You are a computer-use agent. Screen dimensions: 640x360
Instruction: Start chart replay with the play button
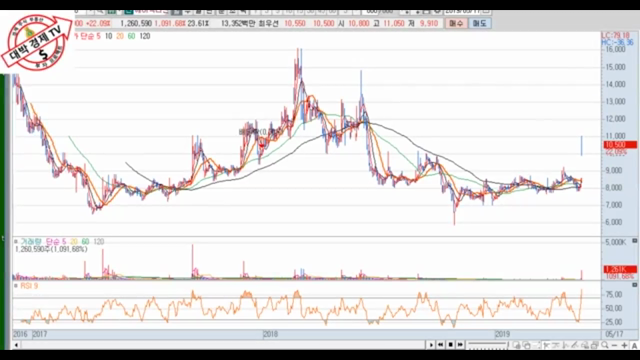click(x=431, y=345)
